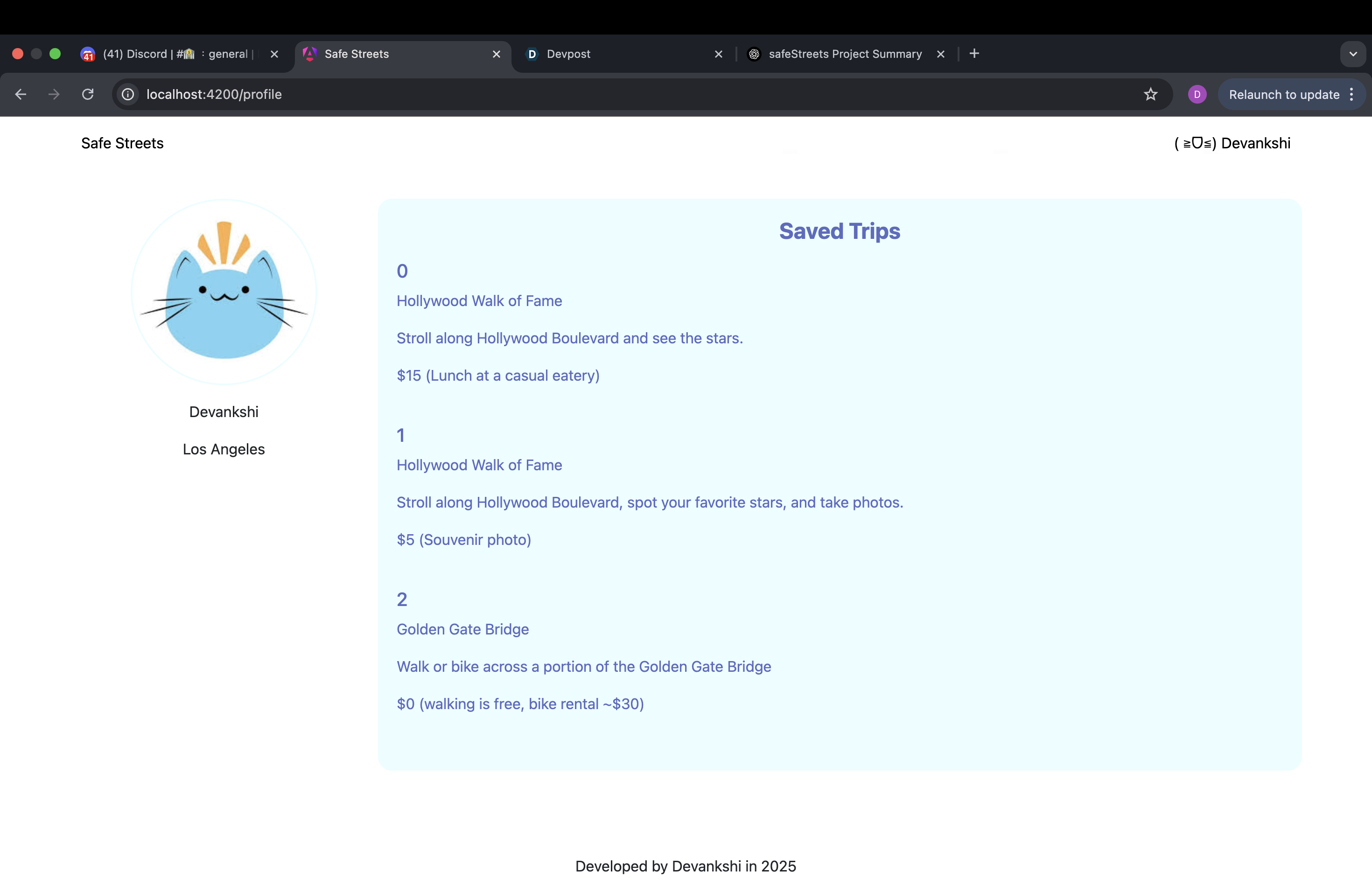Viewport: 1372px width, 892px height.
Task: Click the forward navigation arrow
Action: [54, 94]
